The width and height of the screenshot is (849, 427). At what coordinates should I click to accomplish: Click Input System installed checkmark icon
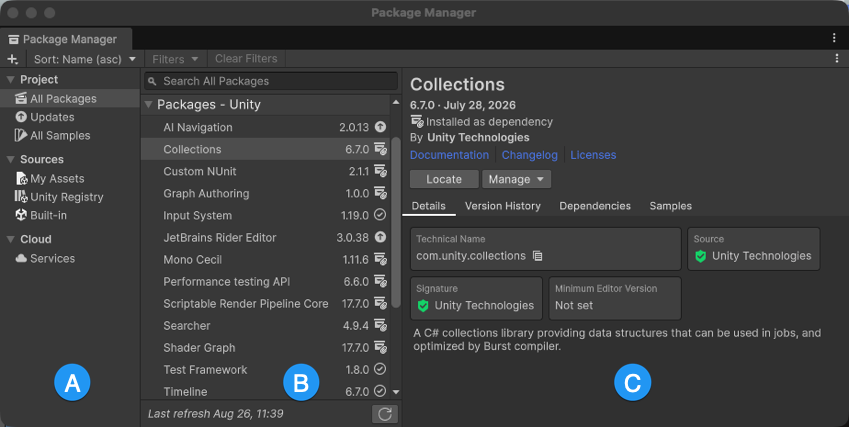point(381,215)
